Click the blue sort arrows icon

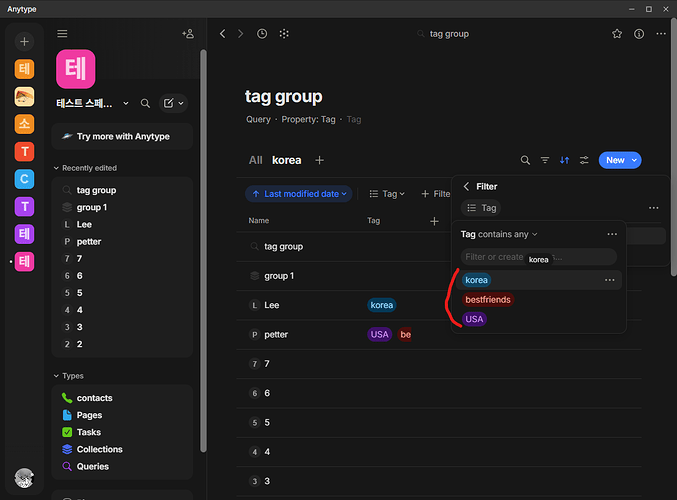tap(564, 160)
